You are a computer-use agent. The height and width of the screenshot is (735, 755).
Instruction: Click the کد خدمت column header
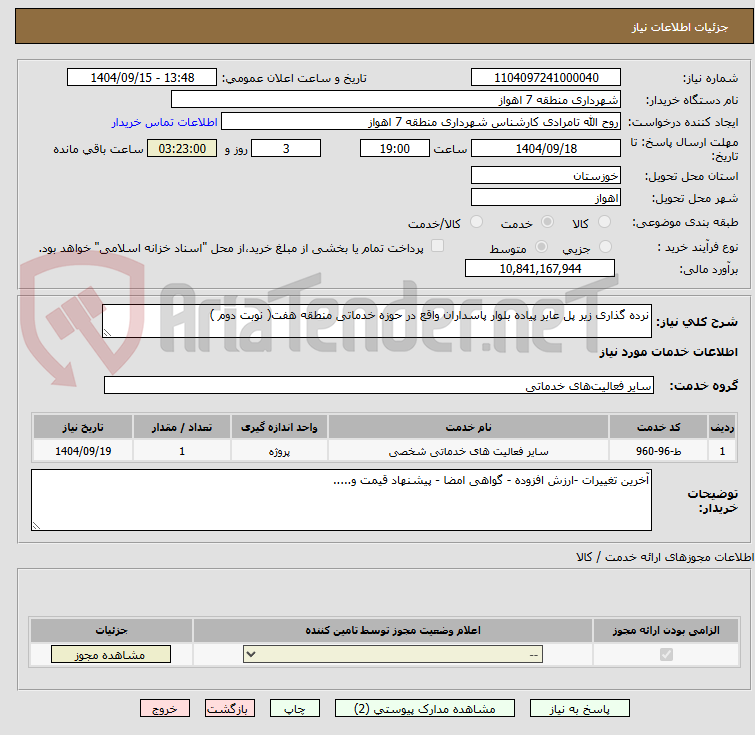coord(658,427)
